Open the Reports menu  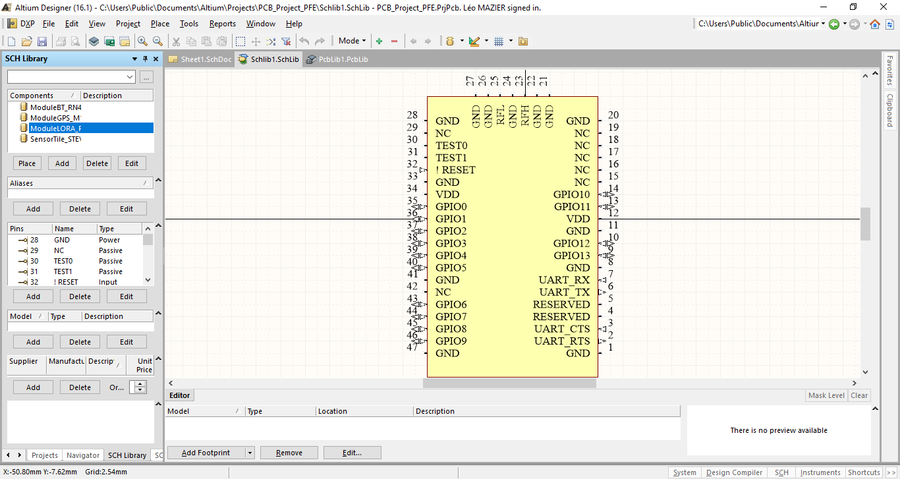pos(222,23)
